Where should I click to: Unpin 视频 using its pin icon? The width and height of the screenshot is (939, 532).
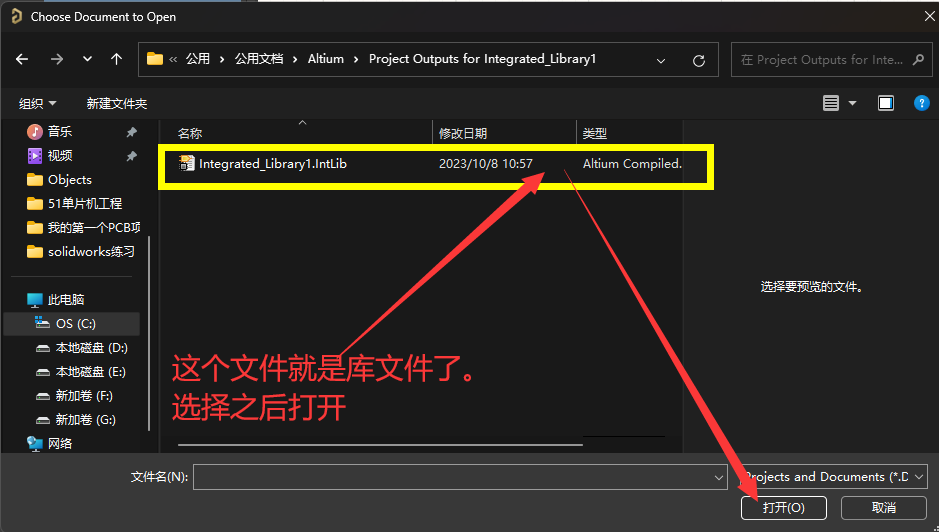(x=131, y=156)
